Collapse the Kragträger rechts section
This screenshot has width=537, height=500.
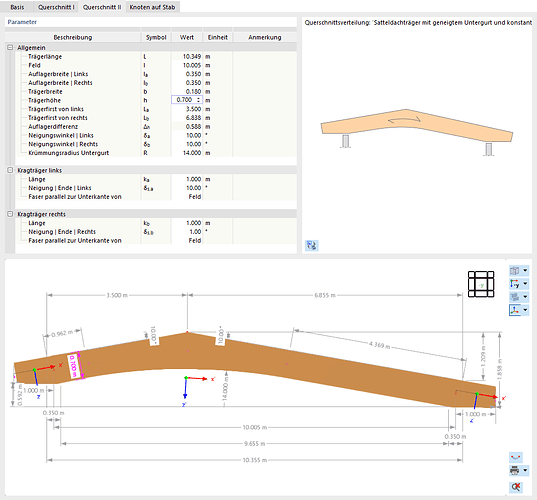10,214
